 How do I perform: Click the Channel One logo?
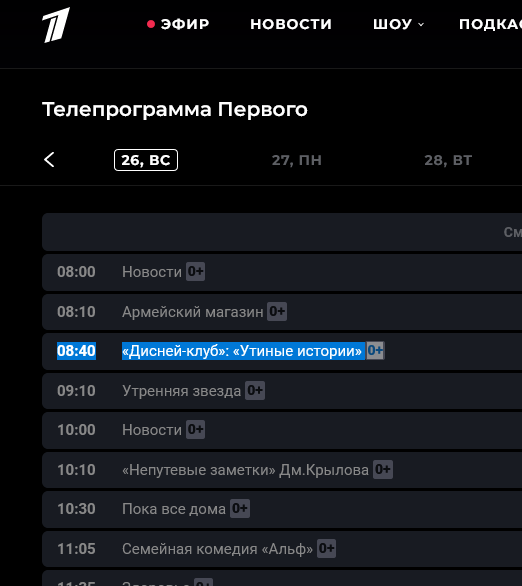[56, 25]
